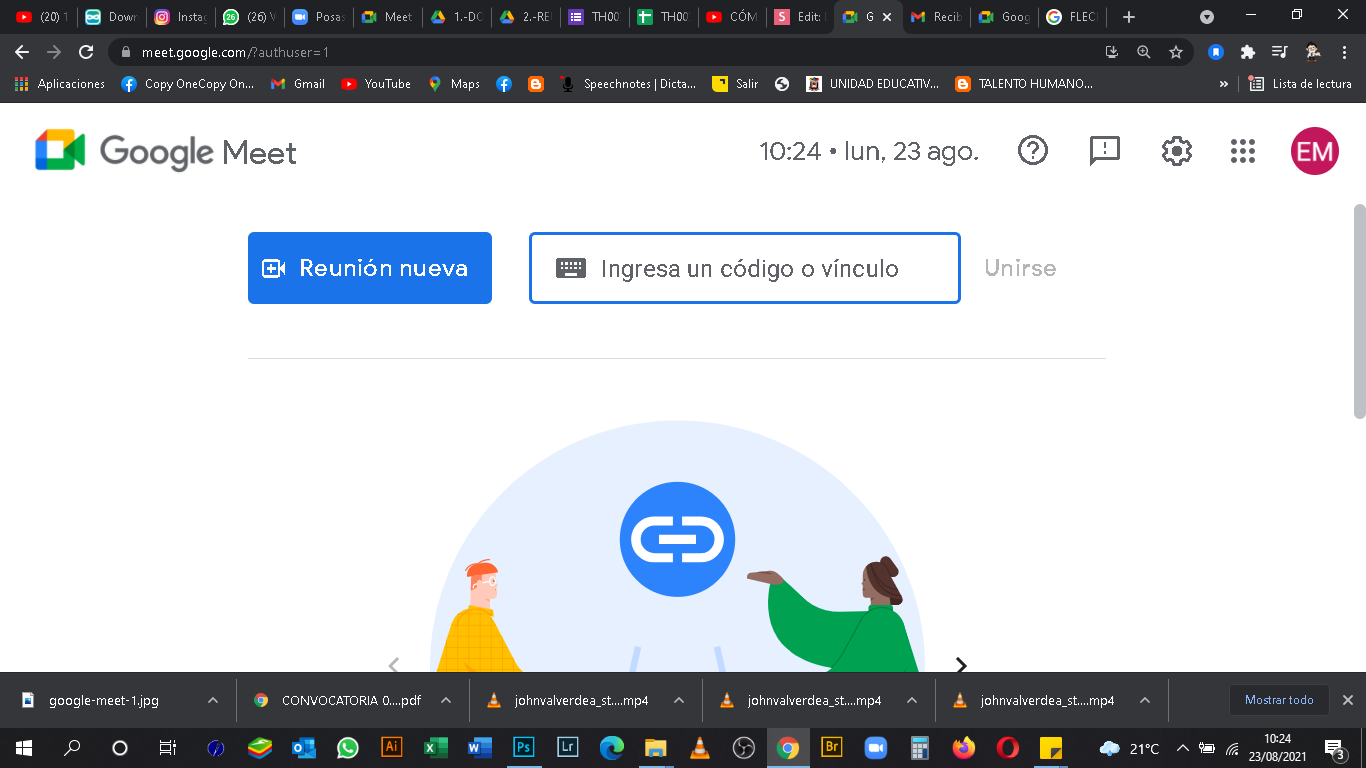Open the report a problem feedback icon
This screenshot has width=1366, height=768.
tap(1105, 151)
